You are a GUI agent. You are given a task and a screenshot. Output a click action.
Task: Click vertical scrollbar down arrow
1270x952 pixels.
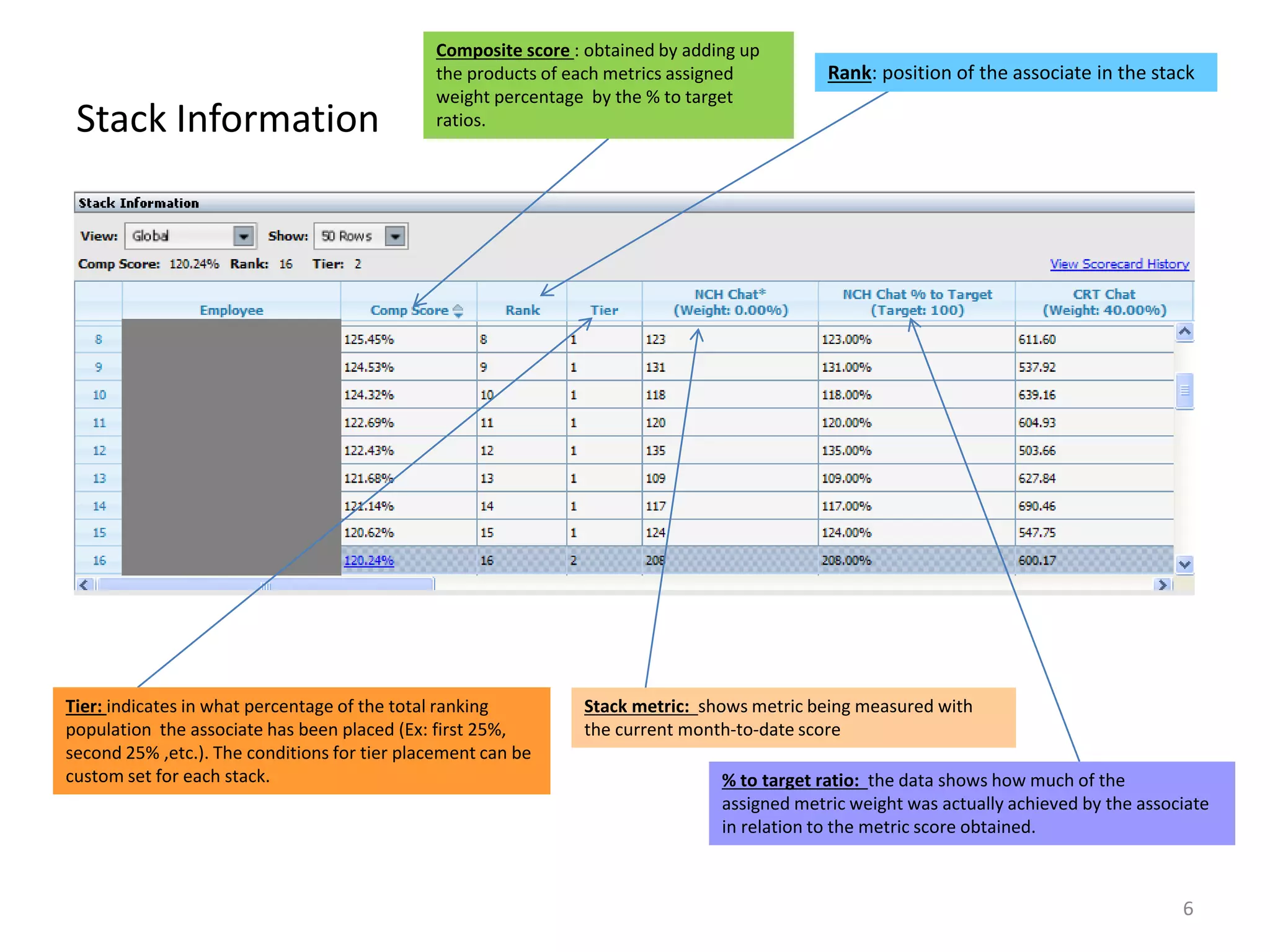click(x=1184, y=564)
